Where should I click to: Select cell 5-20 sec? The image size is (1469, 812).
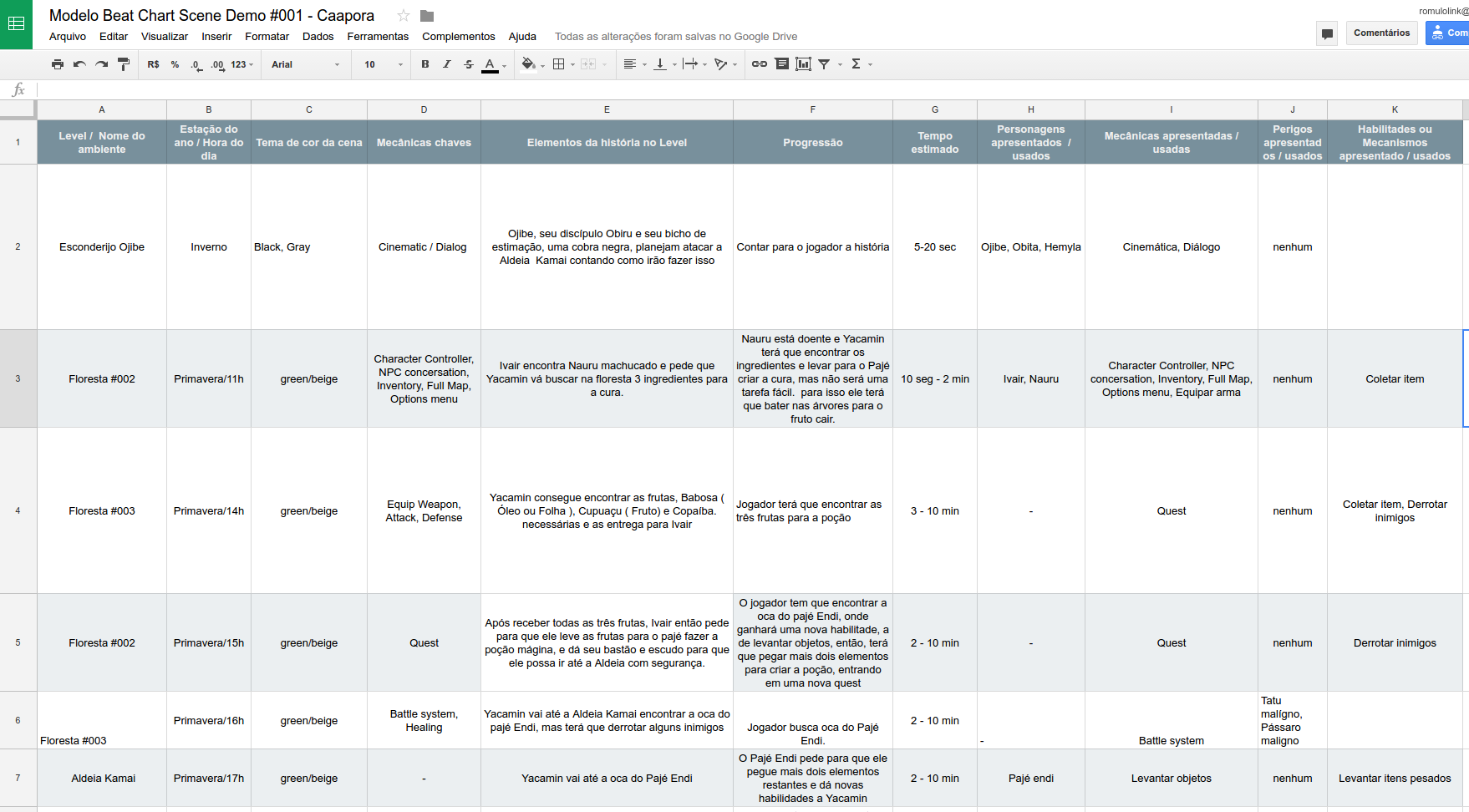click(x=935, y=247)
